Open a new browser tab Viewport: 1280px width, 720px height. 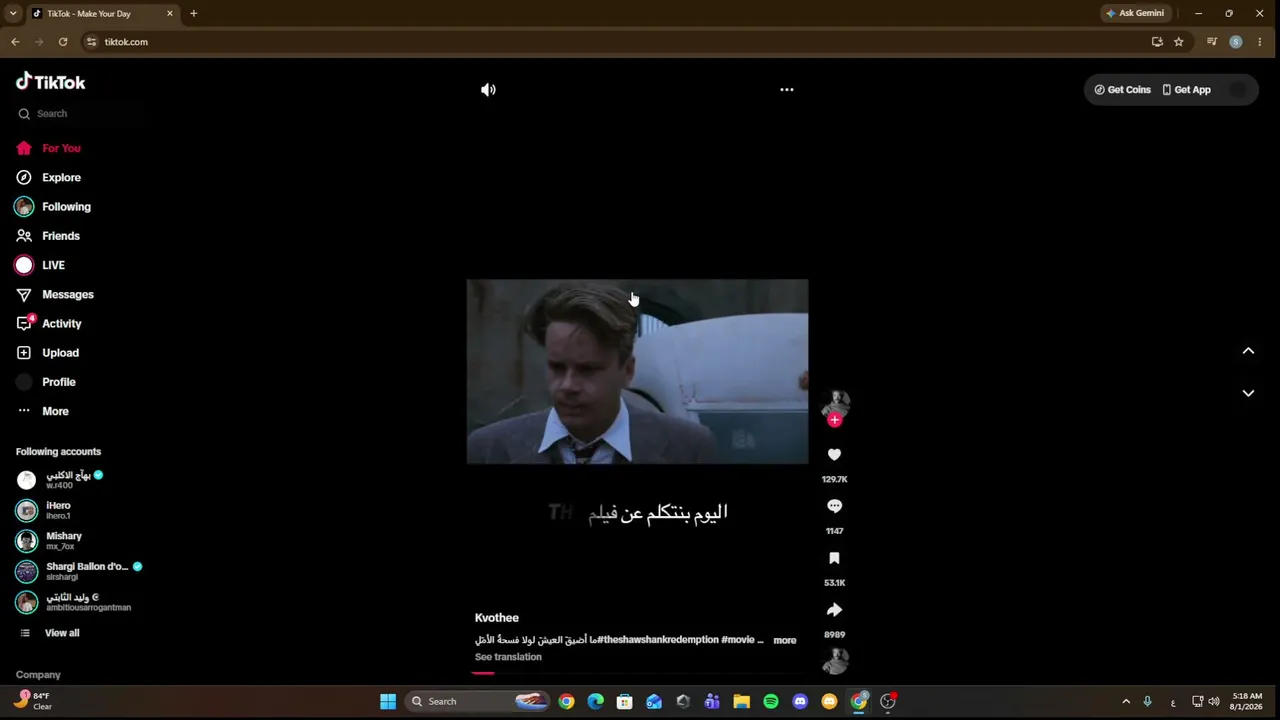[193, 14]
